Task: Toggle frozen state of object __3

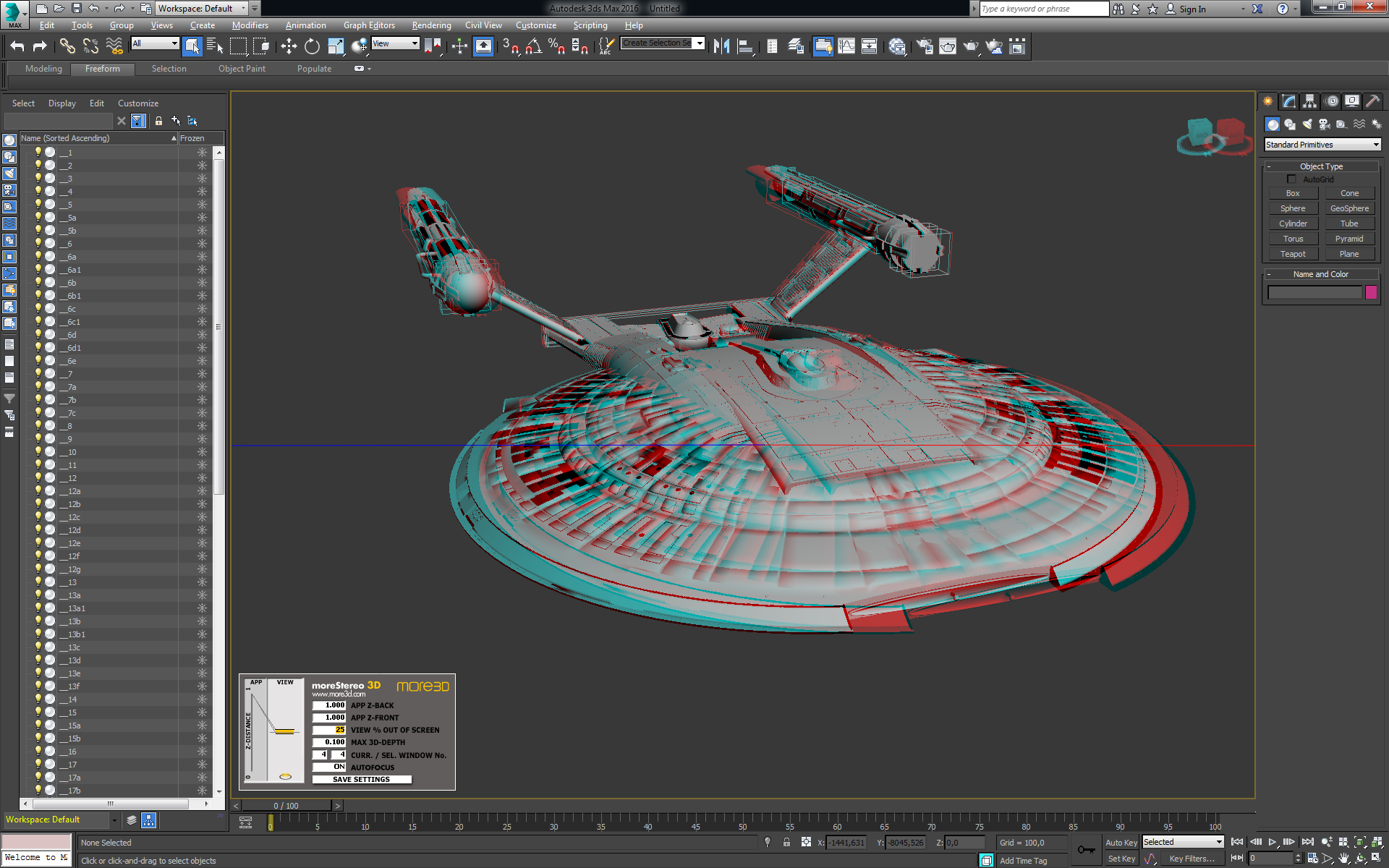Action: coord(202,179)
